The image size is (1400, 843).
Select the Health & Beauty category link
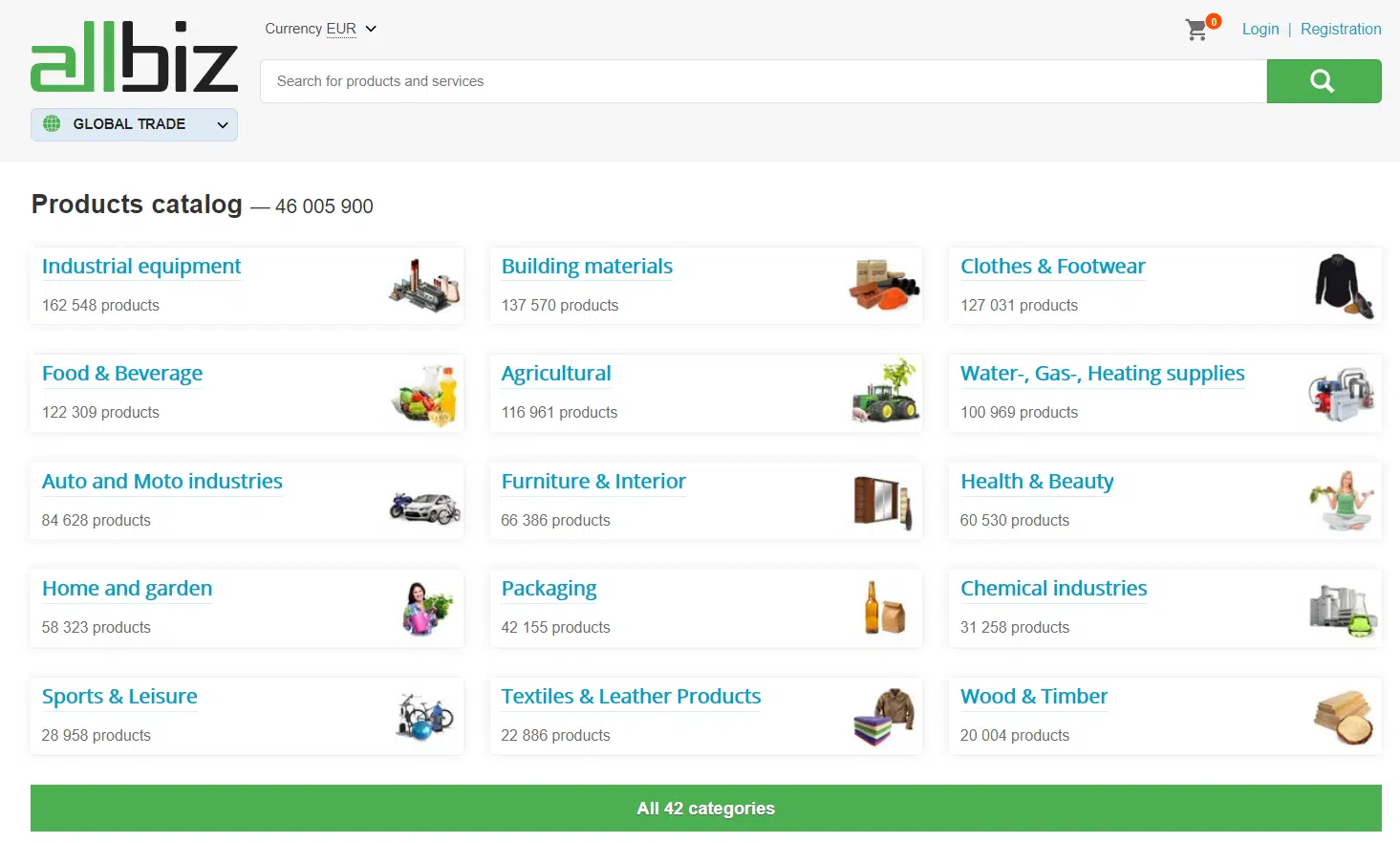click(1037, 482)
